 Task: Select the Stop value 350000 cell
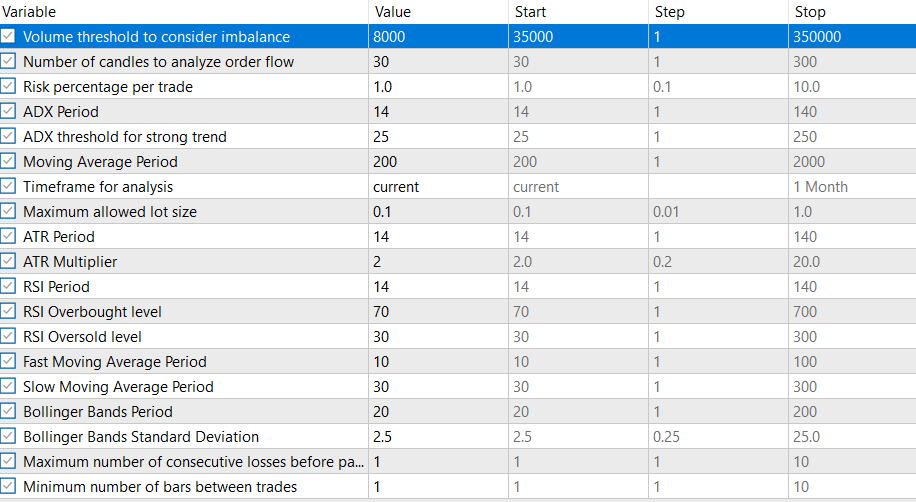(852, 36)
